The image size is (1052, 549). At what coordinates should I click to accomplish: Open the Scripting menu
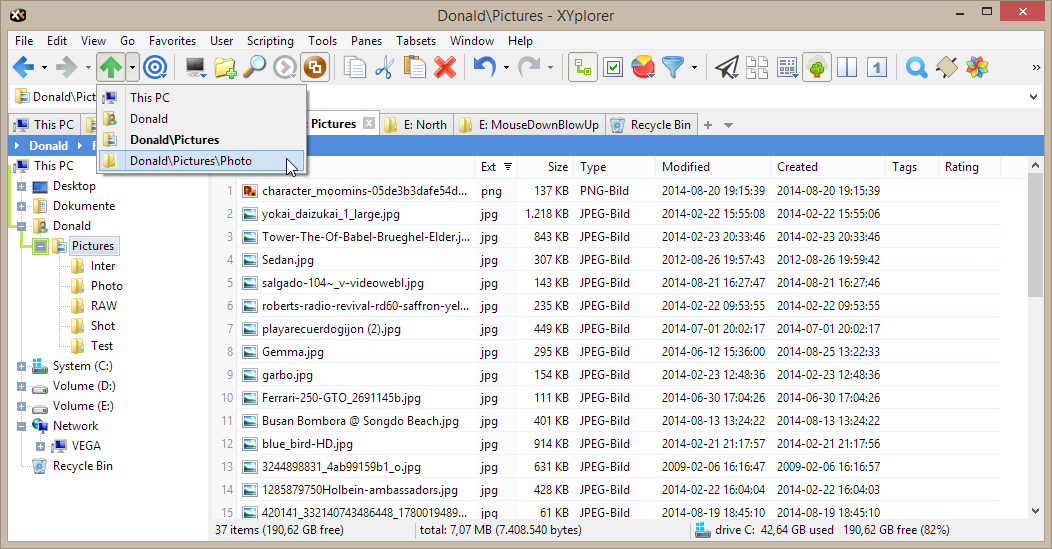[x=270, y=41]
